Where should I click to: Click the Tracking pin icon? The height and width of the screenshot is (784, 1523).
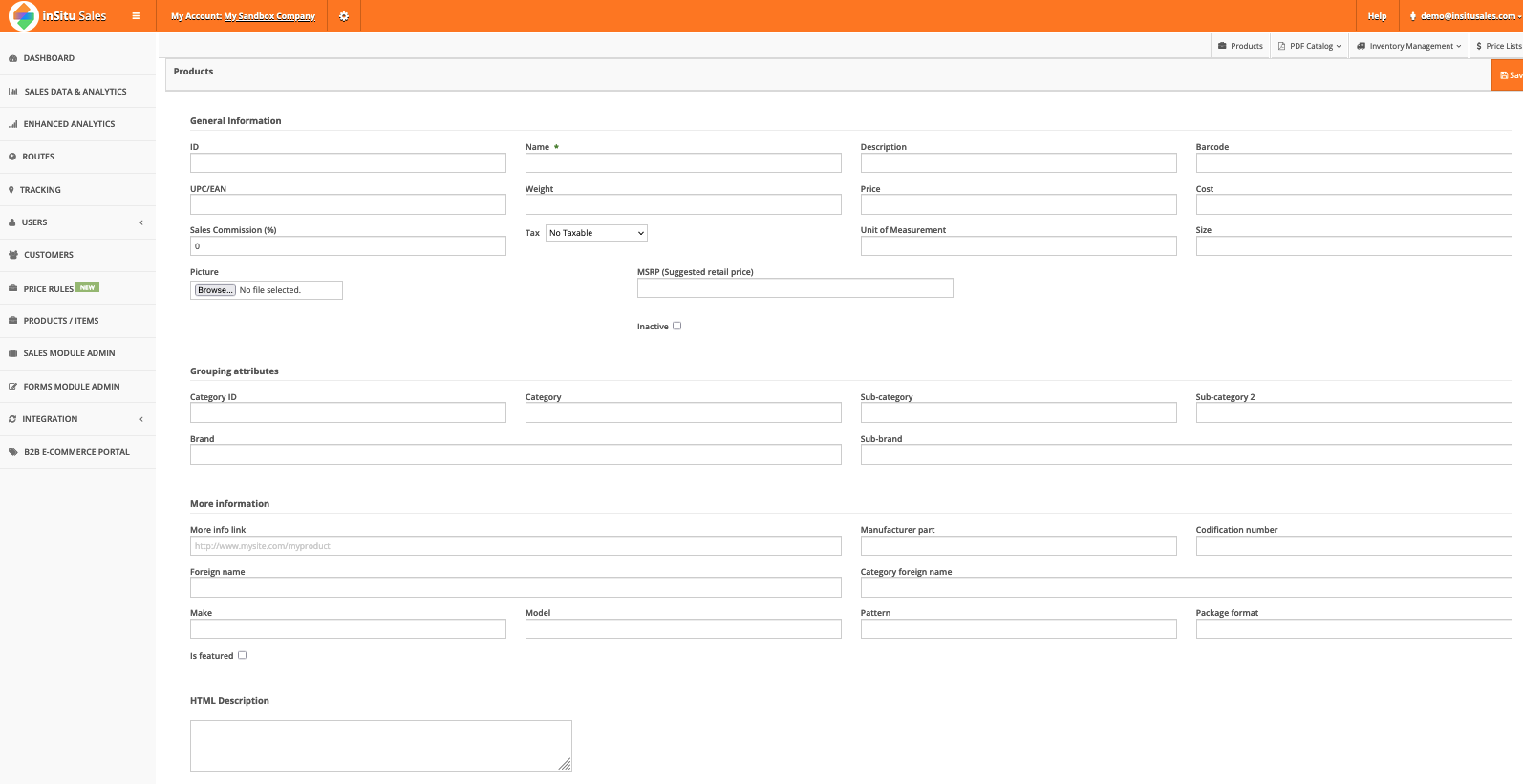tap(11, 190)
